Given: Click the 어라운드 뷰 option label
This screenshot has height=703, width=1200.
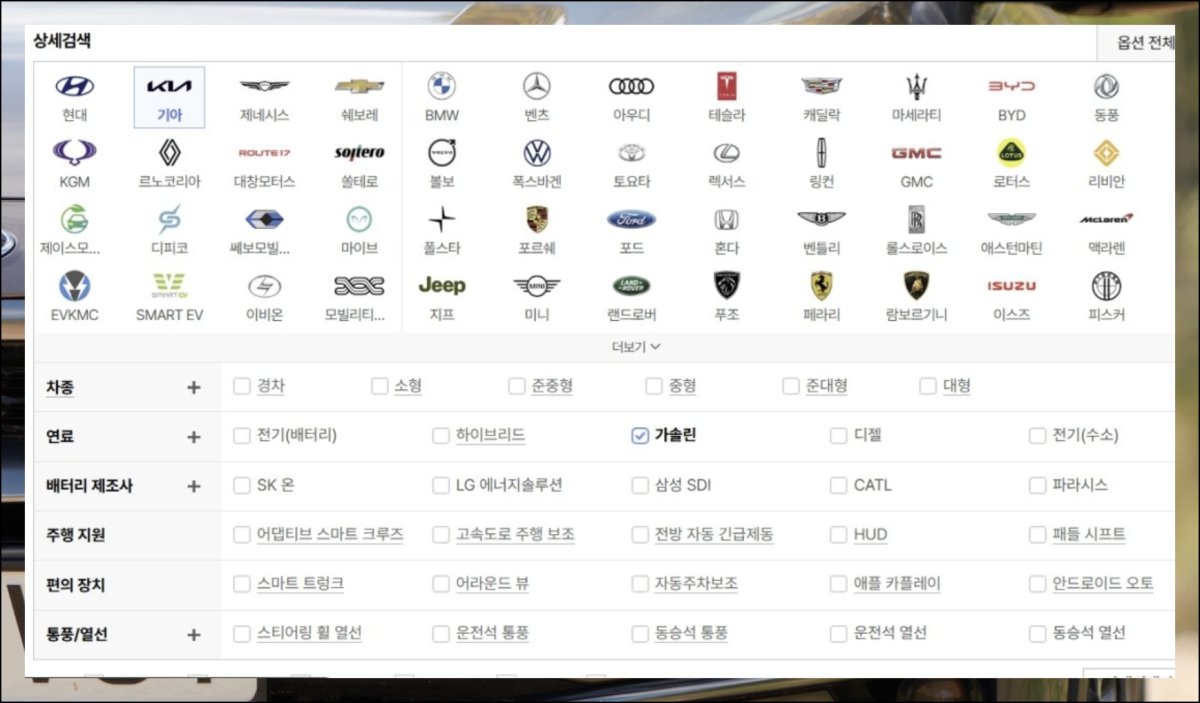Looking at the screenshot, I should [493, 584].
